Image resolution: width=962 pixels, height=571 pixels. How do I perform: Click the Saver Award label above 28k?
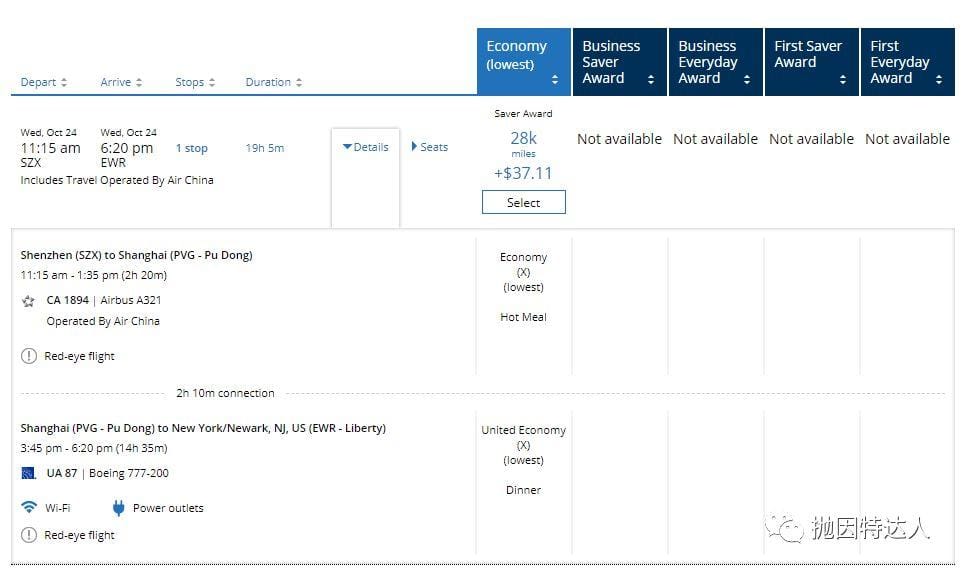pos(523,113)
